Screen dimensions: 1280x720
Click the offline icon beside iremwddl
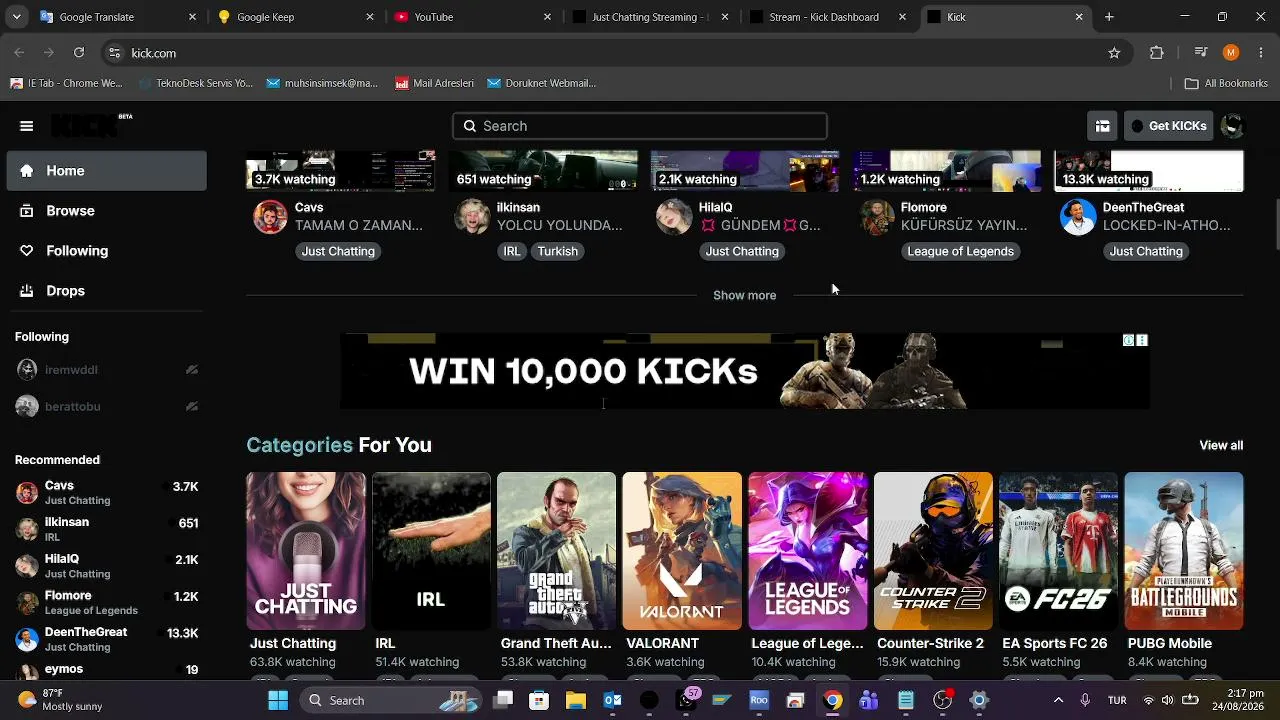pos(192,370)
